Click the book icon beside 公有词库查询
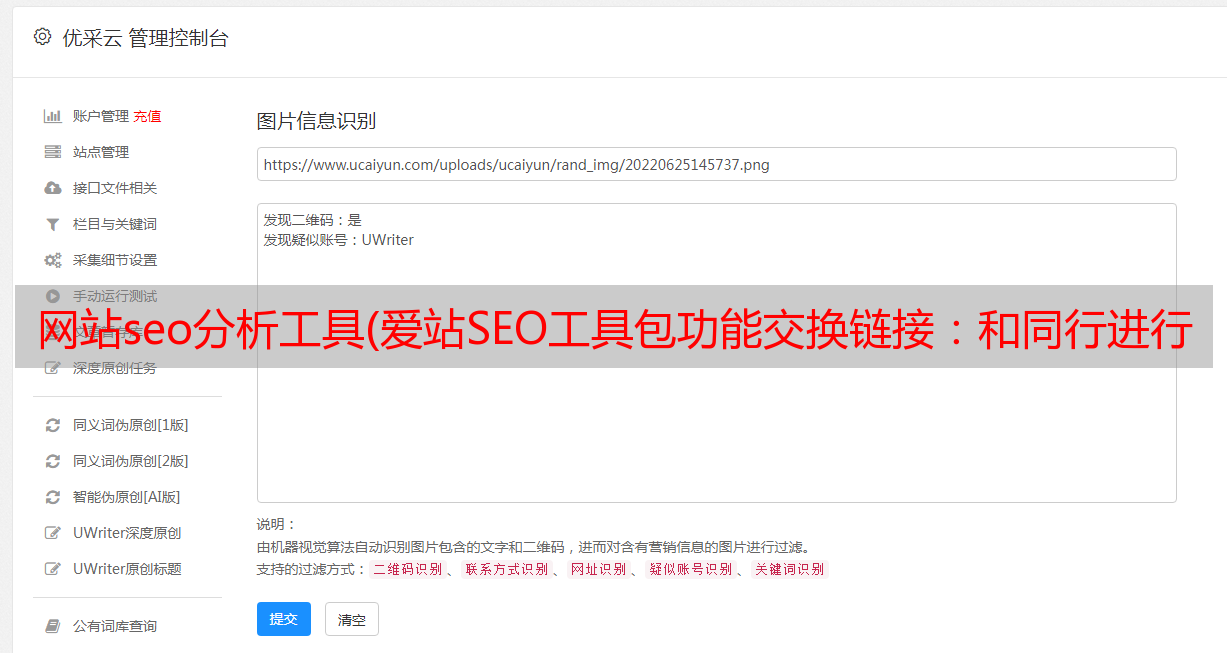Viewport: 1227px width, 653px height. click(x=53, y=626)
